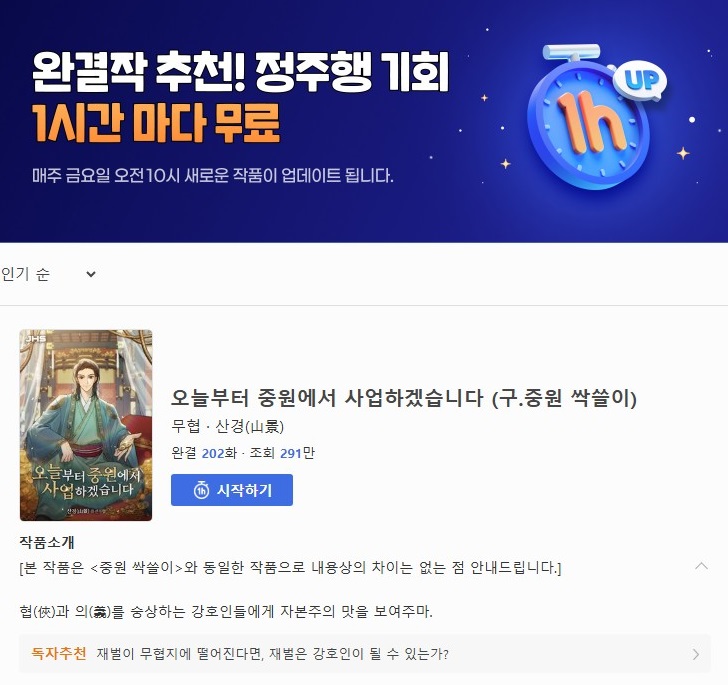This screenshot has height=685, width=728.
Task: Open the reader recommendation text 재벌이 무협지에 떨어진다면
Action: [x=273, y=654]
